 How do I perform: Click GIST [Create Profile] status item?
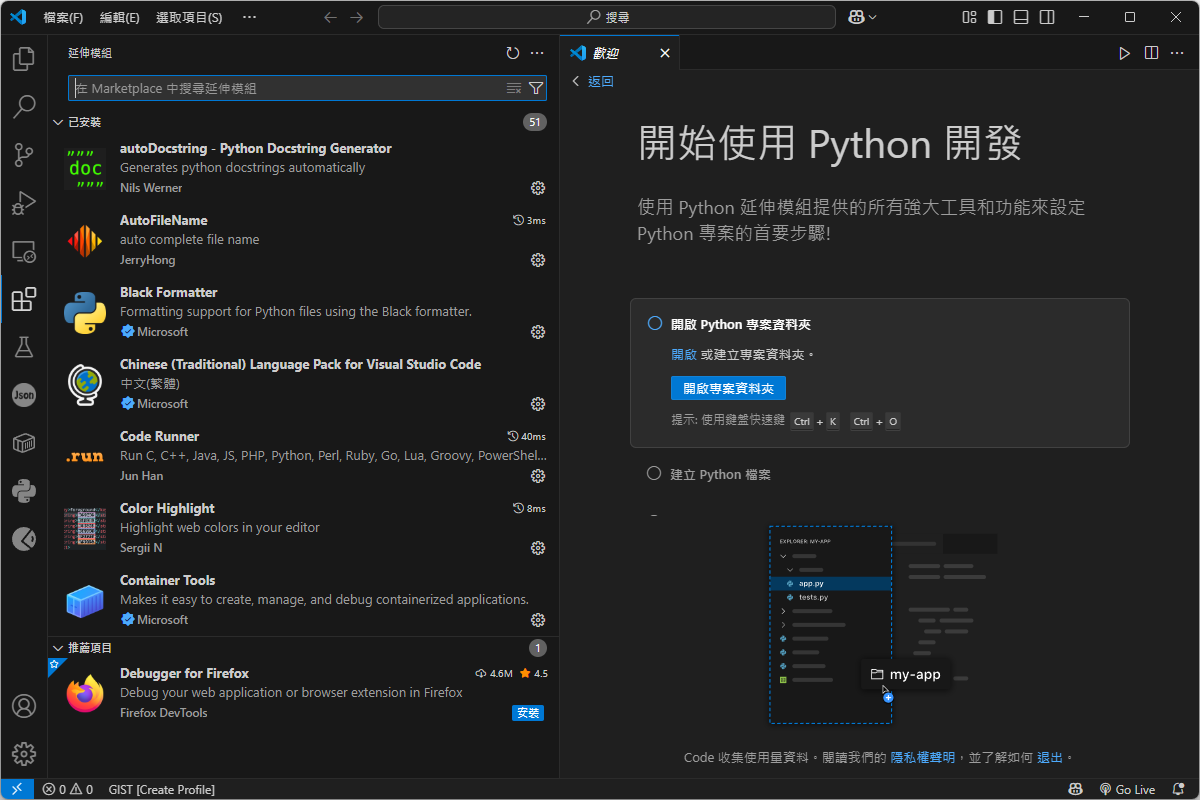point(162,789)
